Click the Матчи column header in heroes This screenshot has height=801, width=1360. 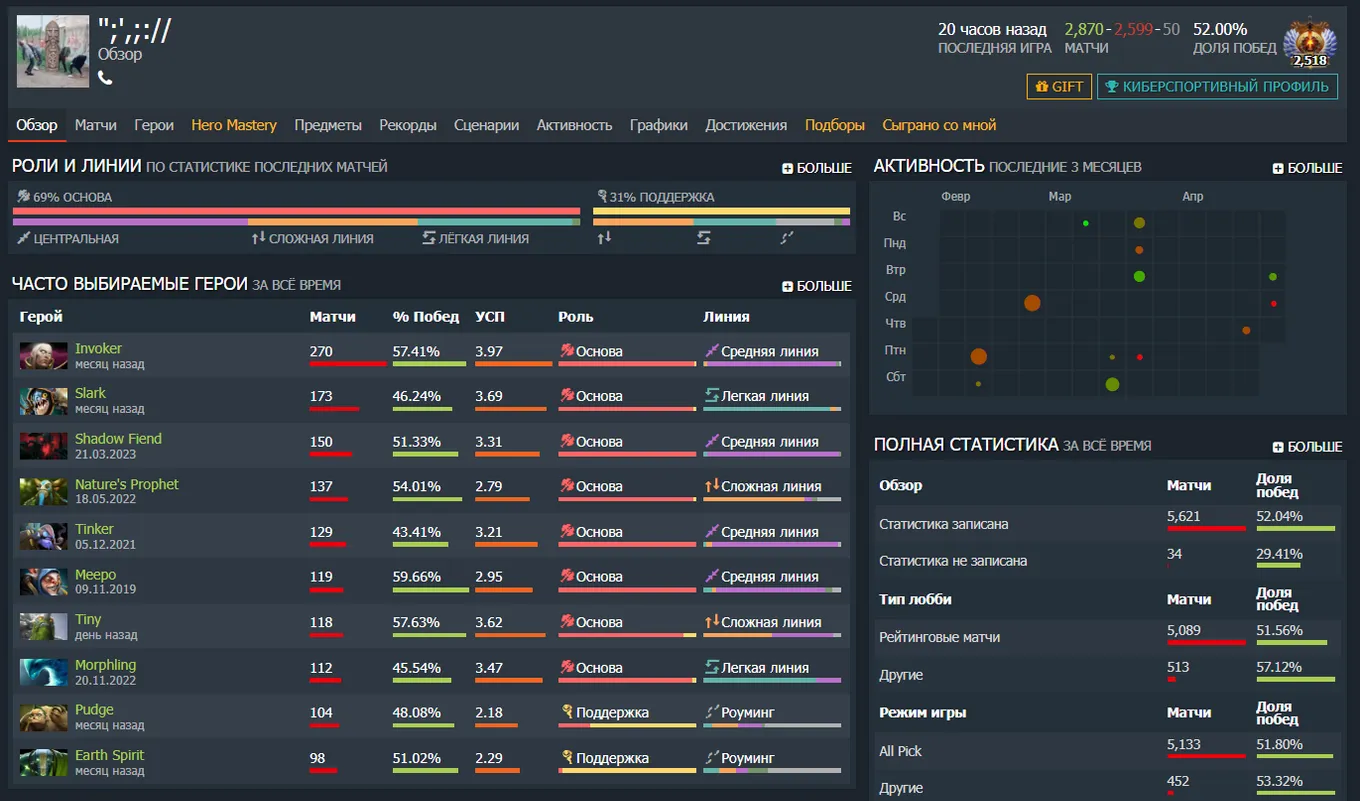[333, 316]
